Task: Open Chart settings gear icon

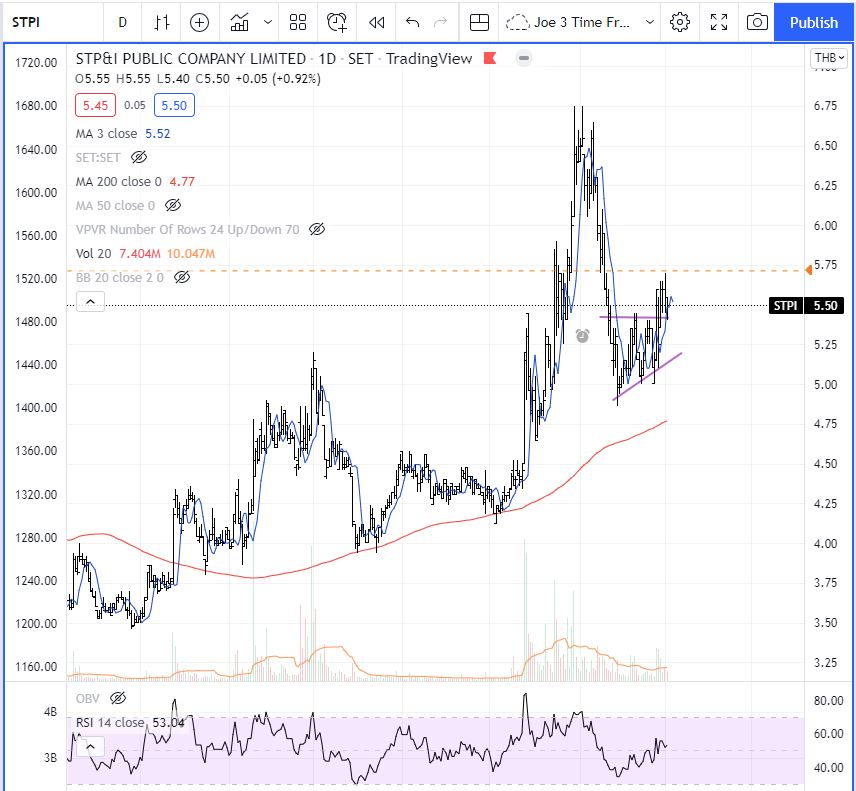Action: point(680,22)
